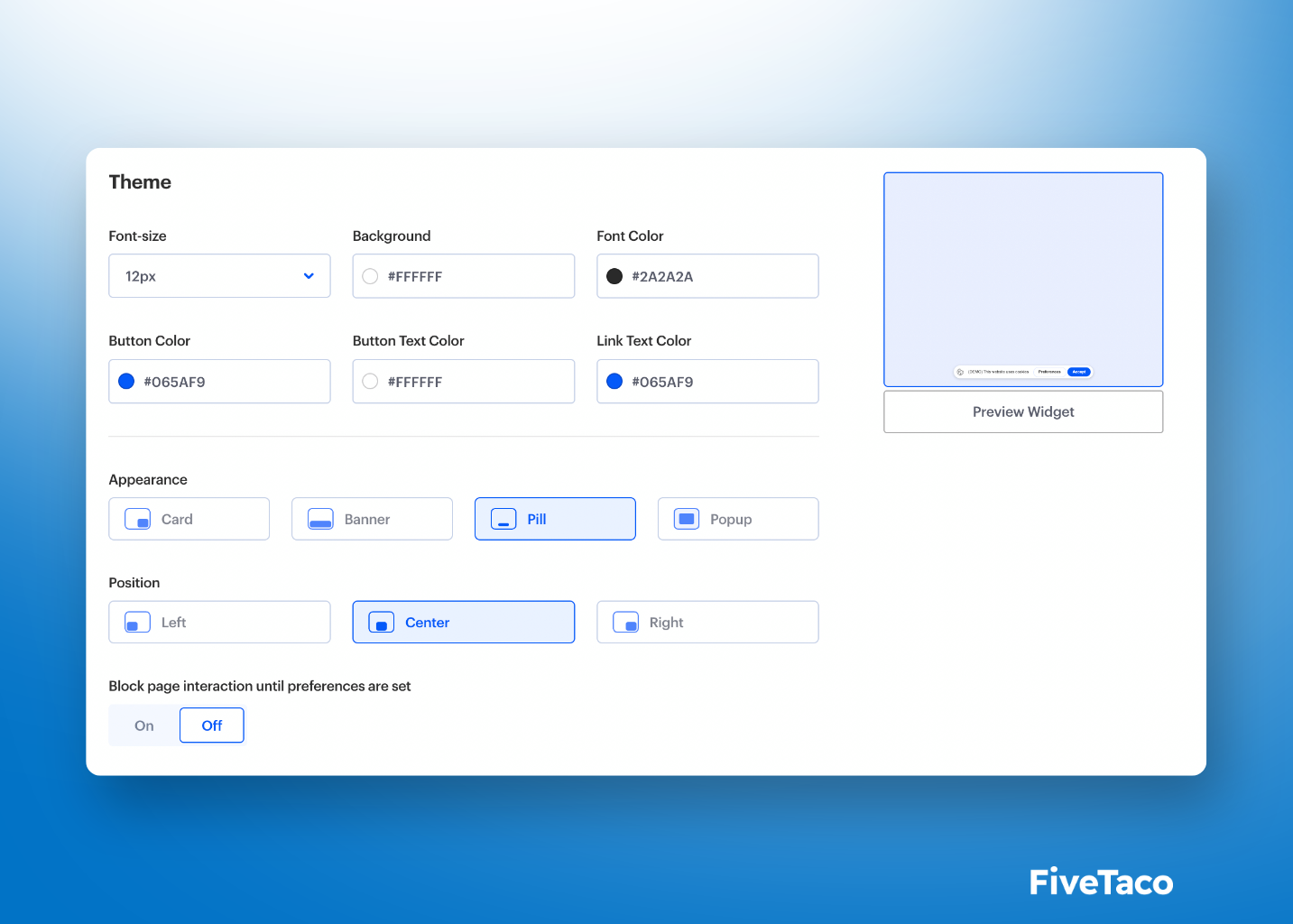Click Accept button in preview pill

[1079, 372]
